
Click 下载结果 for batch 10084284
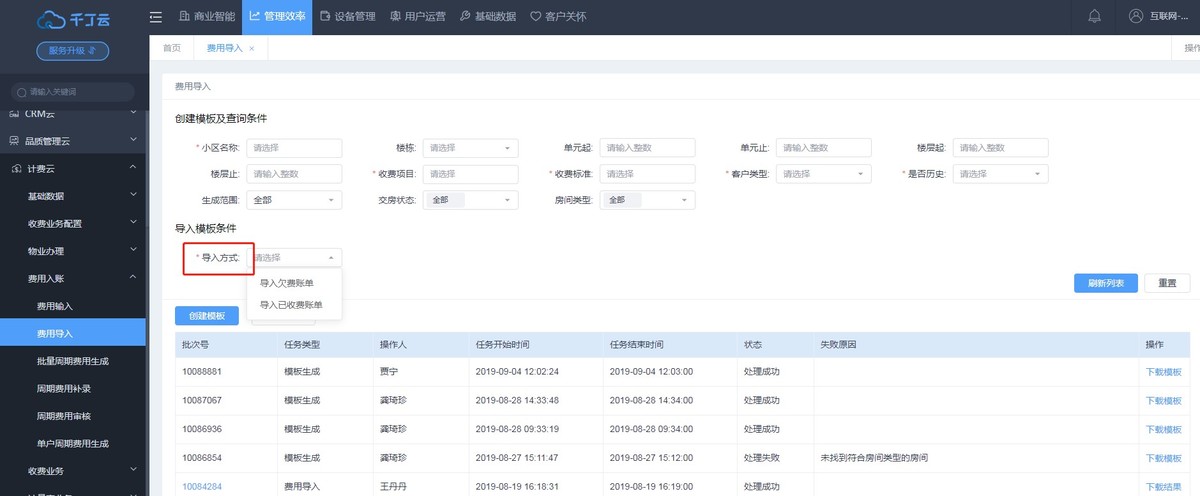click(x=1164, y=487)
